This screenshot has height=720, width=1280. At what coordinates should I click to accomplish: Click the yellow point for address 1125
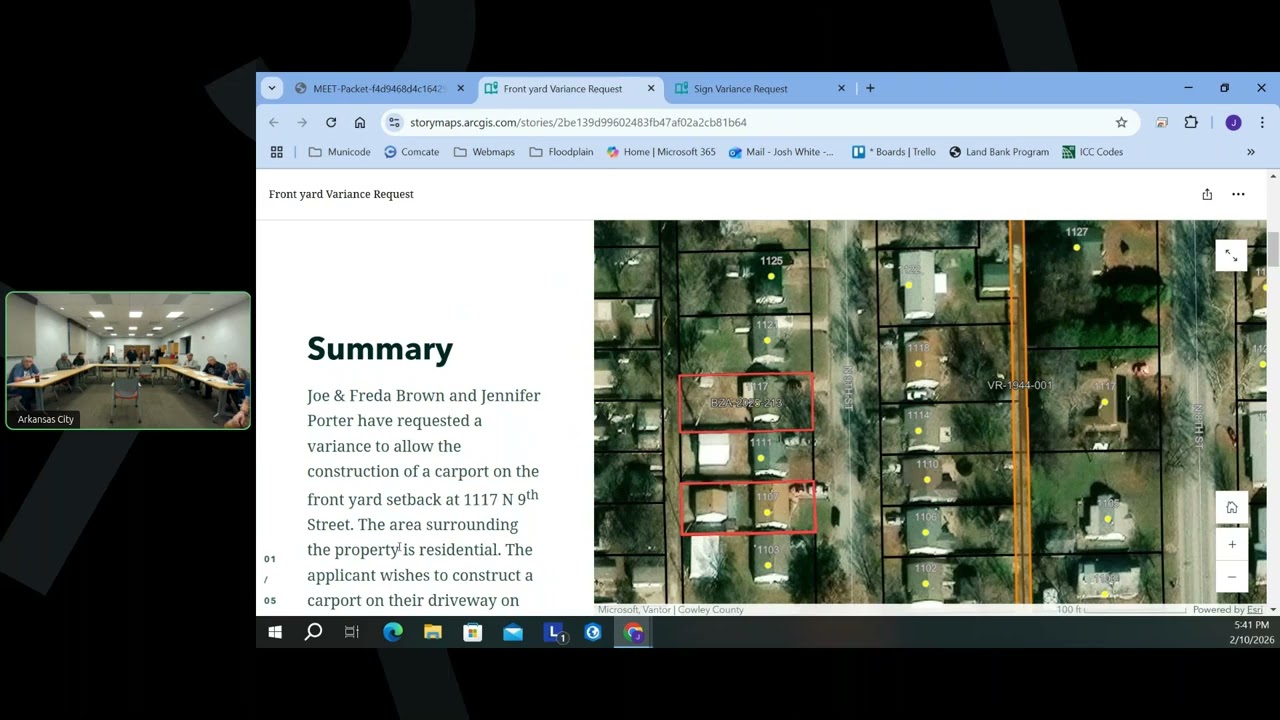(771, 276)
